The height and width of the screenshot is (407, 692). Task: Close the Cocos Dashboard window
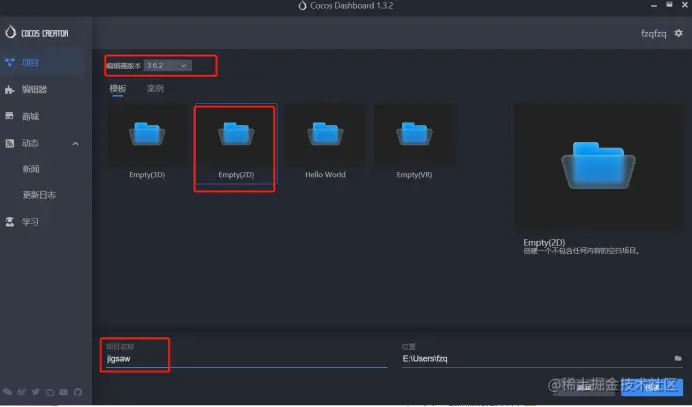(685, 5)
